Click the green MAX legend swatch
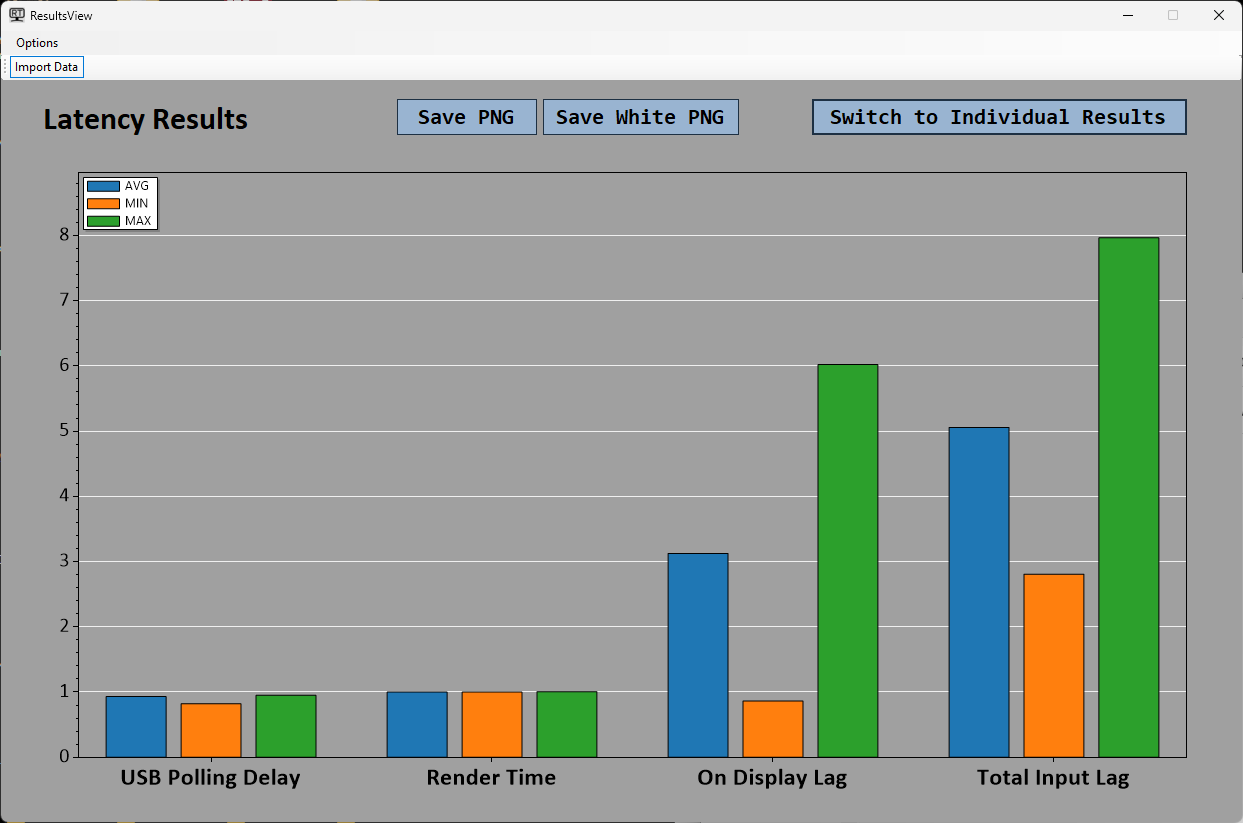 (x=103, y=221)
